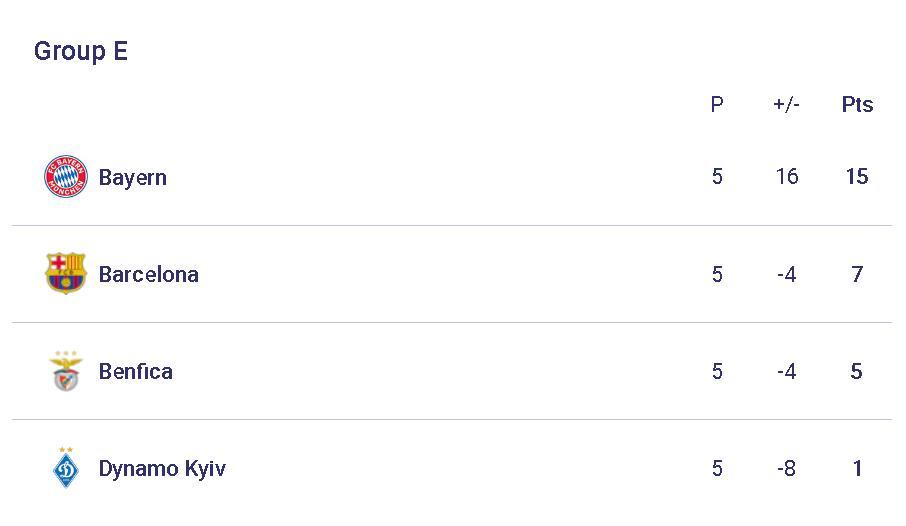Click the Bayern Munich club crest

tap(66, 176)
